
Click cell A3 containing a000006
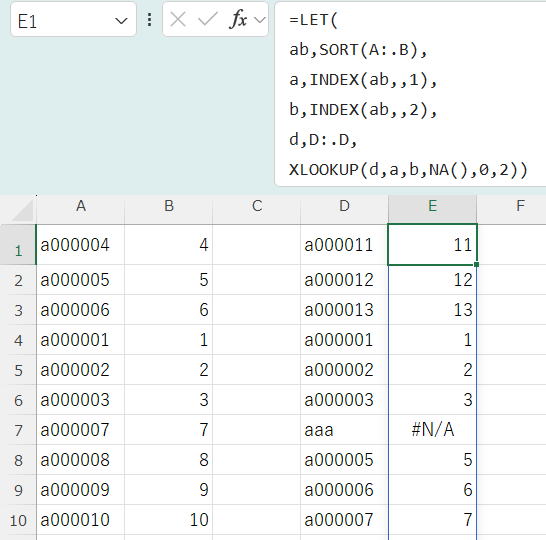(80, 310)
